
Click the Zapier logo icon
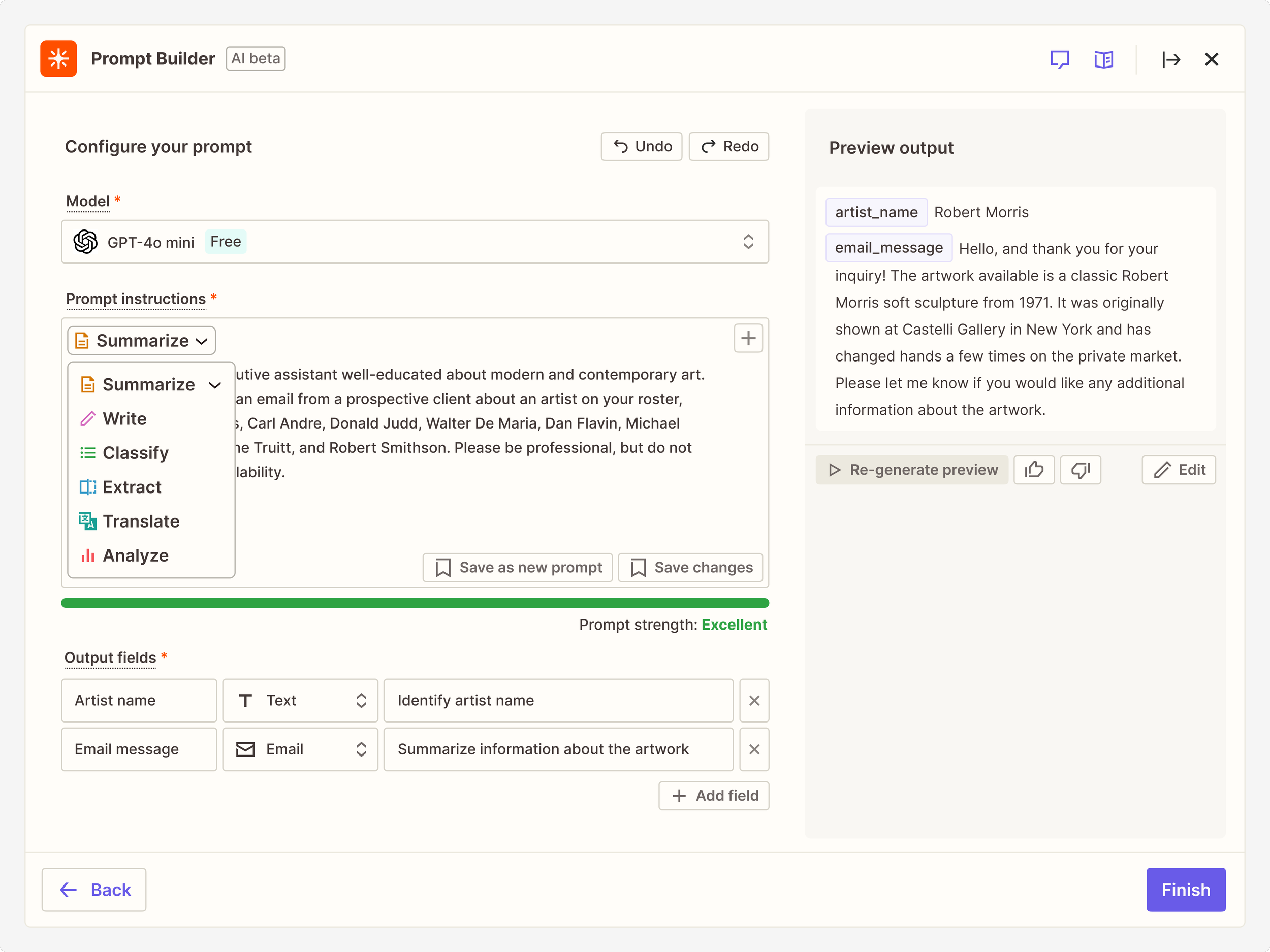click(58, 58)
